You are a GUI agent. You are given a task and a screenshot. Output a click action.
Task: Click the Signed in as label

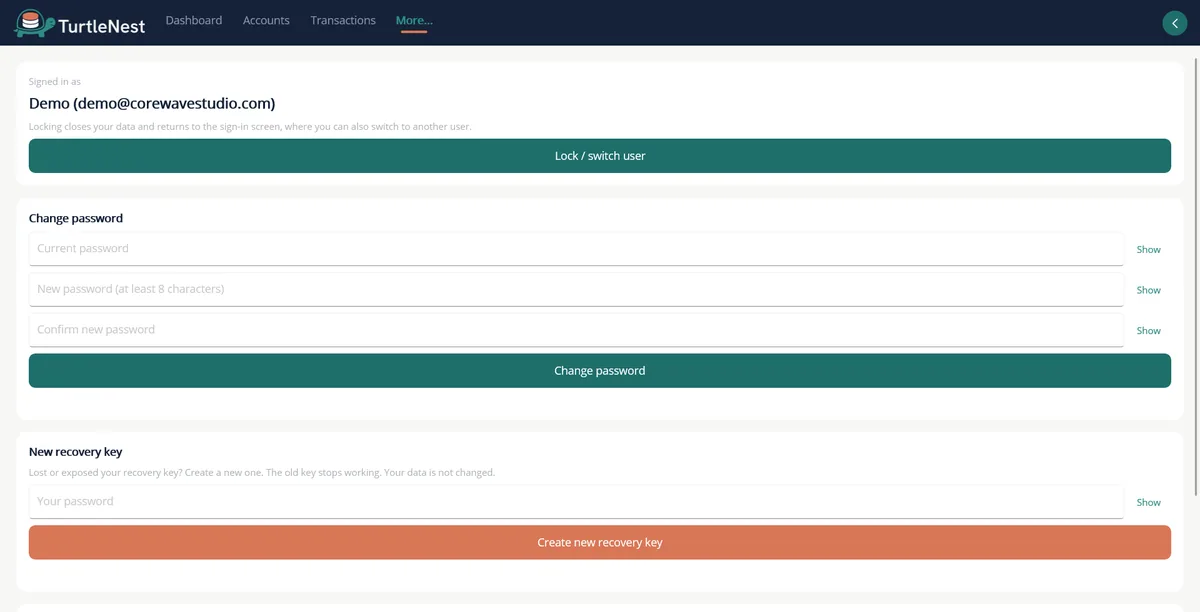[x=55, y=82]
